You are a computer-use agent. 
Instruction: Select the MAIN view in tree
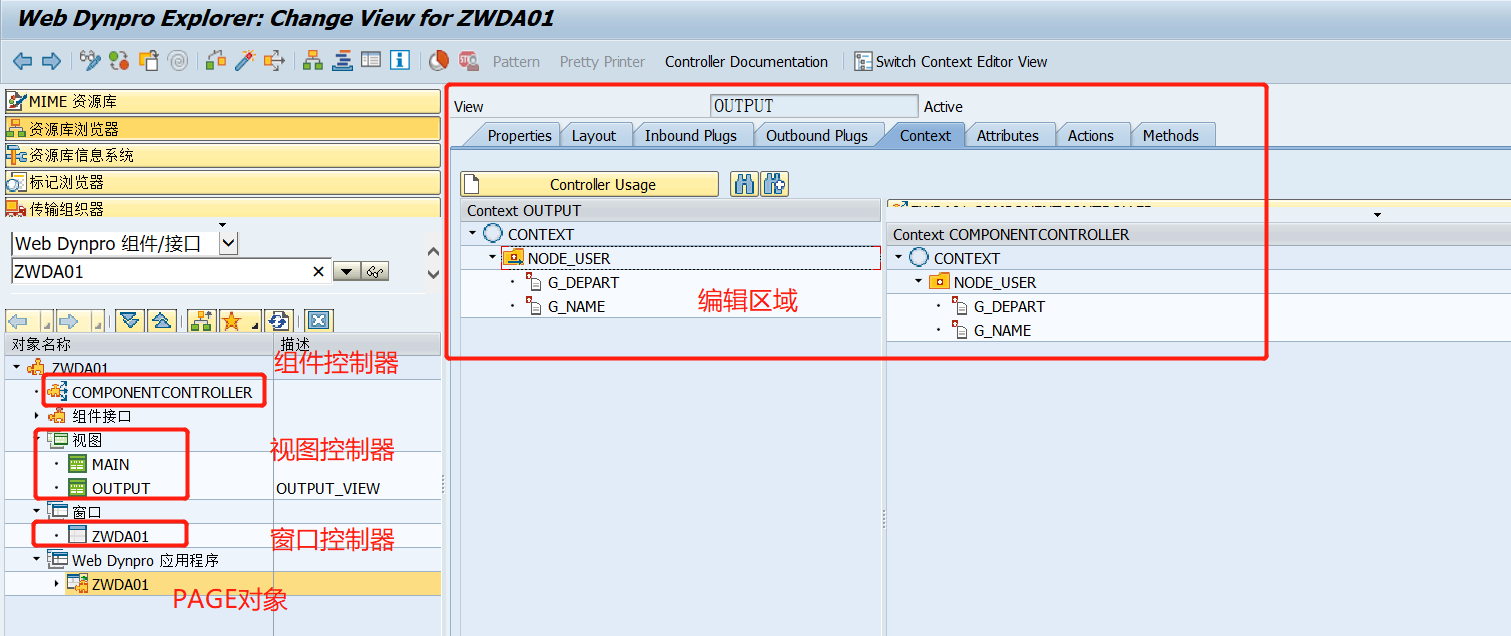(110, 464)
